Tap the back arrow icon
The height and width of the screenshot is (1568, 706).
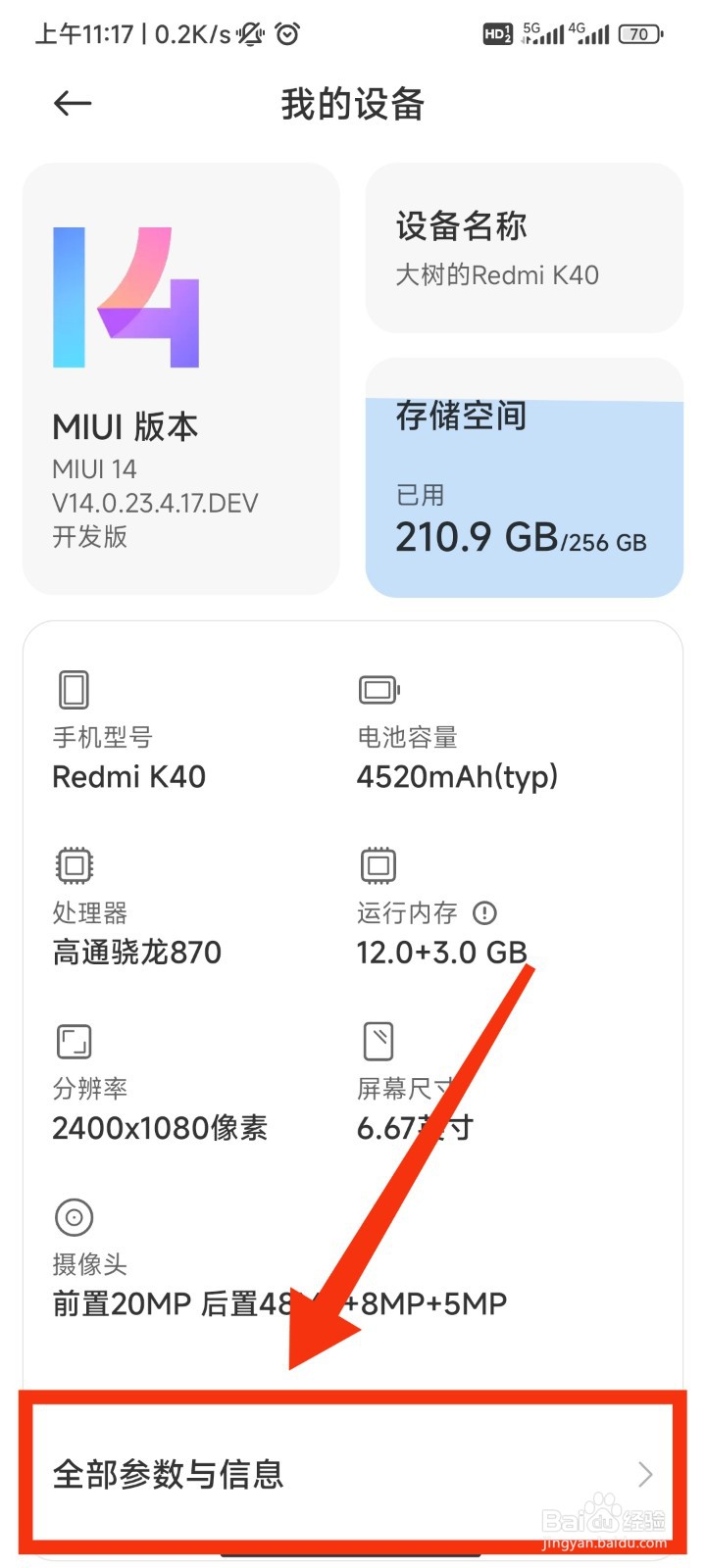click(x=73, y=103)
